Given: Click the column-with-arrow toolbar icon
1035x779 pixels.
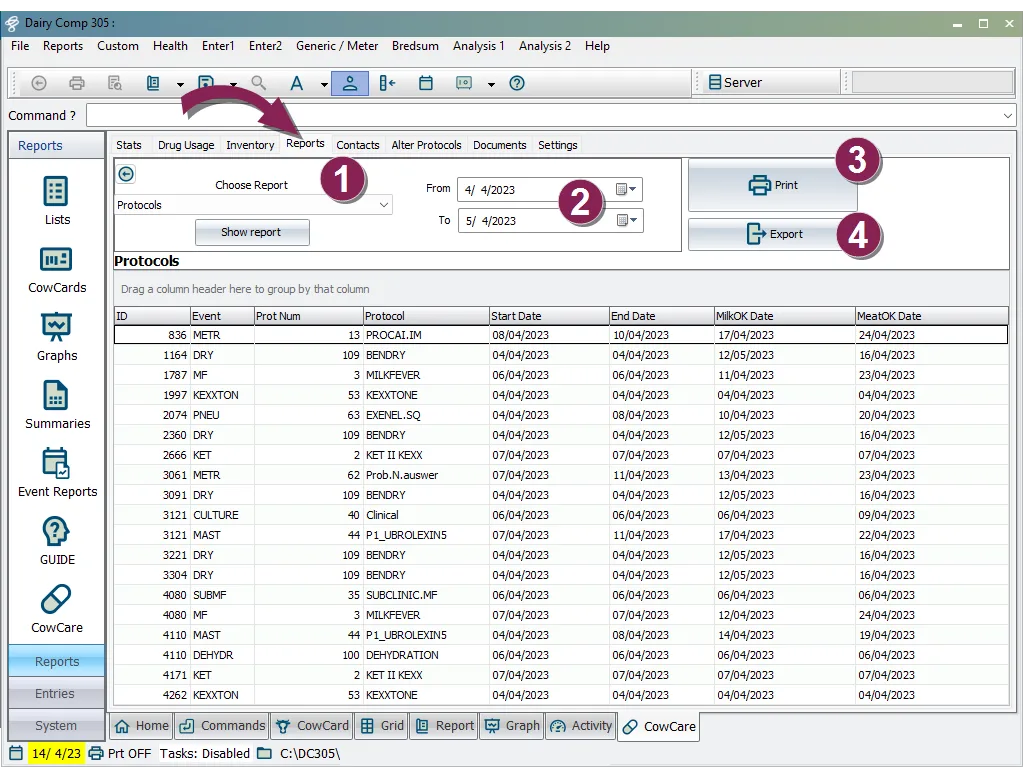Looking at the screenshot, I should tap(387, 83).
